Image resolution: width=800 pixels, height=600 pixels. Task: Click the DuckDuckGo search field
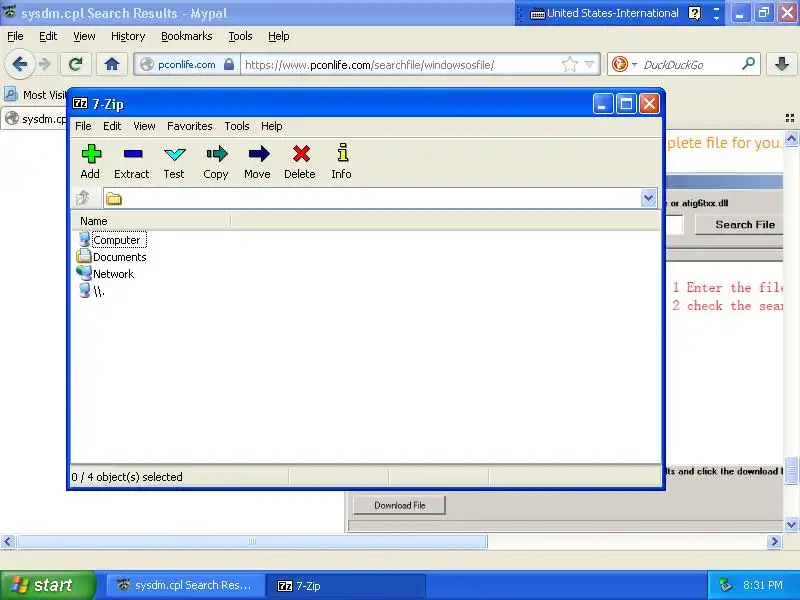point(690,65)
